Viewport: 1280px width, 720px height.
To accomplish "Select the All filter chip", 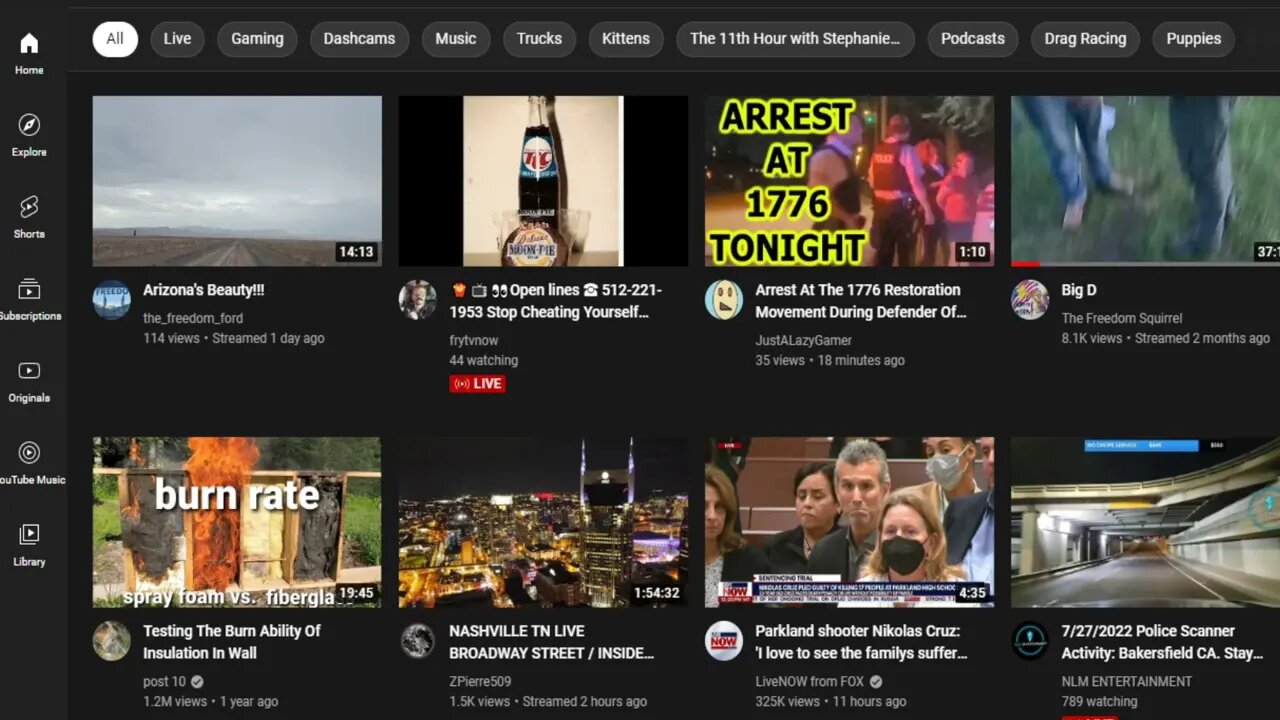I will point(115,39).
